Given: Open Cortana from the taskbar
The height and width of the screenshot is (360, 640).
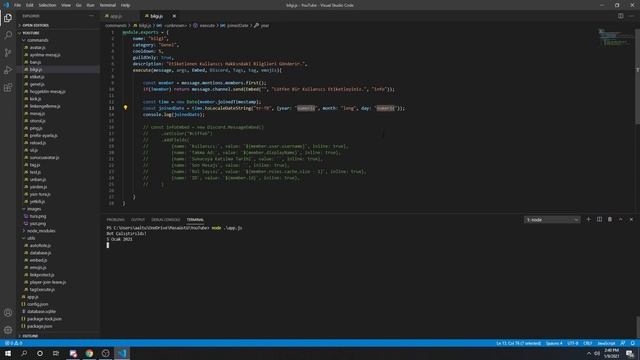Looking at the screenshot, I should click(40, 353).
